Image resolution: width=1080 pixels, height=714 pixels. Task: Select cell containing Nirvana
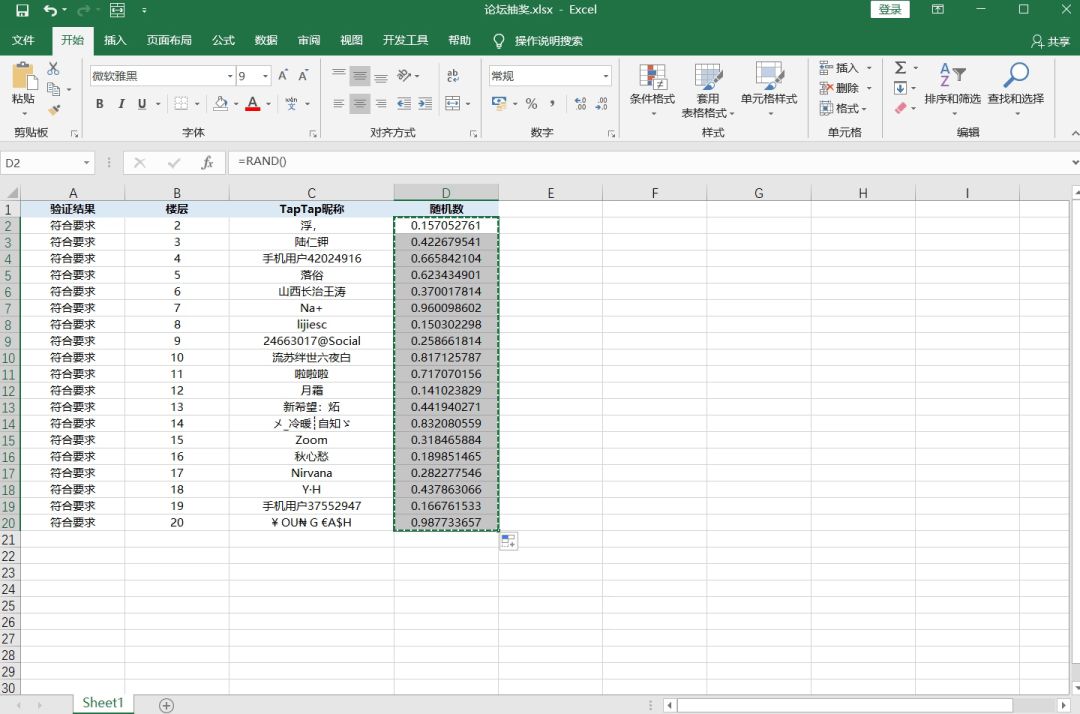311,473
